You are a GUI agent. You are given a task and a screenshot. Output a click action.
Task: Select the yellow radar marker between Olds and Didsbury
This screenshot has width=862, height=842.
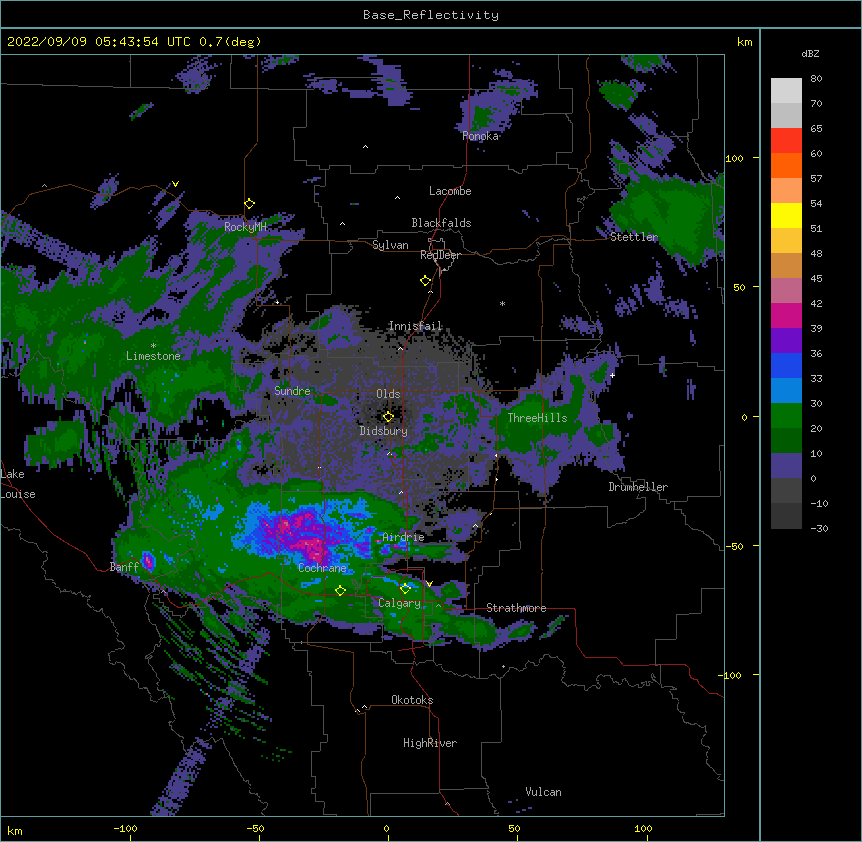389,416
